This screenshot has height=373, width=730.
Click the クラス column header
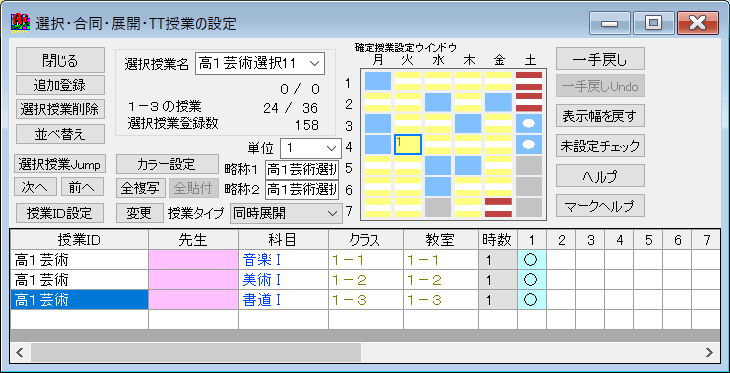(365, 240)
